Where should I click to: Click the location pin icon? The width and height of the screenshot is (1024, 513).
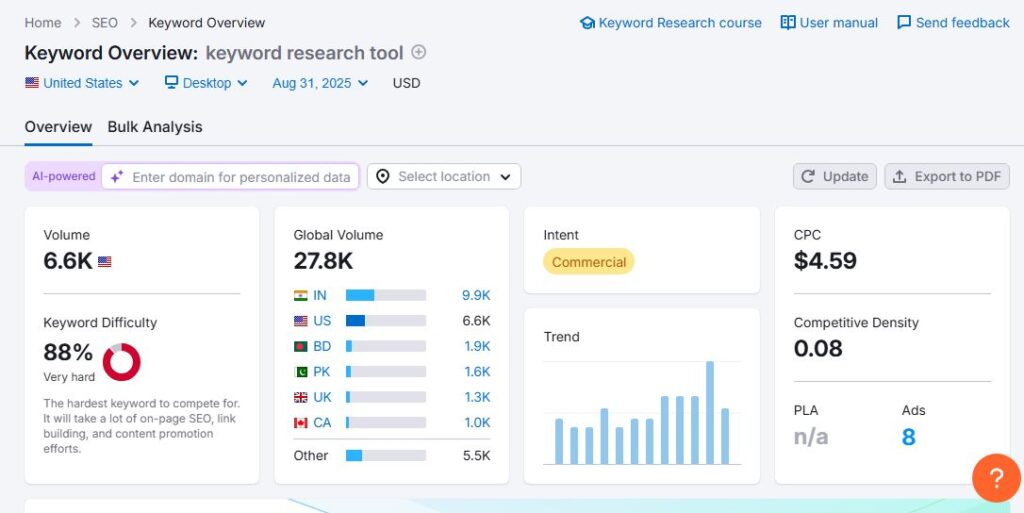(383, 177)
